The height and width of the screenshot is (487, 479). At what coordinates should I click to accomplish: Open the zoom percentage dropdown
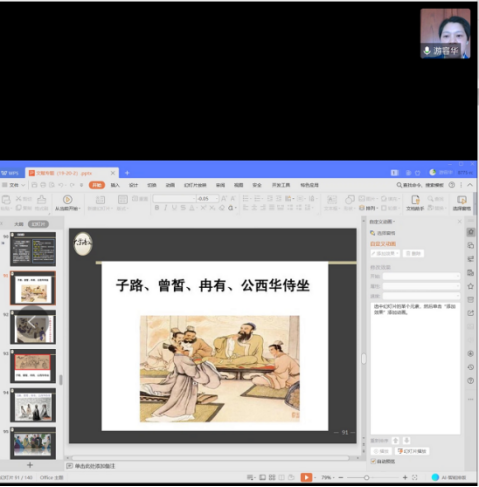[327, 477]
